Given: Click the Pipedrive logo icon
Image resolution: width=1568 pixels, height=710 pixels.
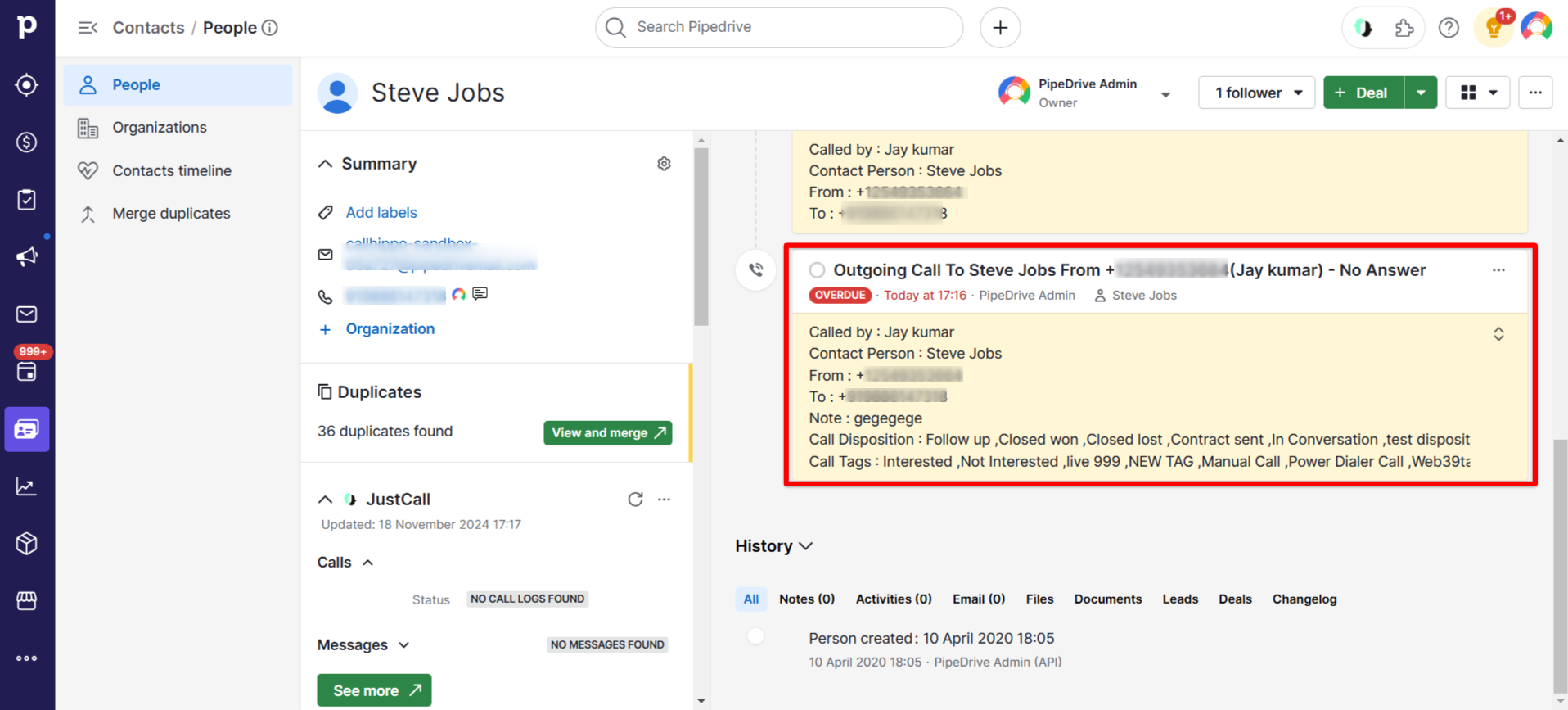Looking at the screenshot, I should [27, 27].
